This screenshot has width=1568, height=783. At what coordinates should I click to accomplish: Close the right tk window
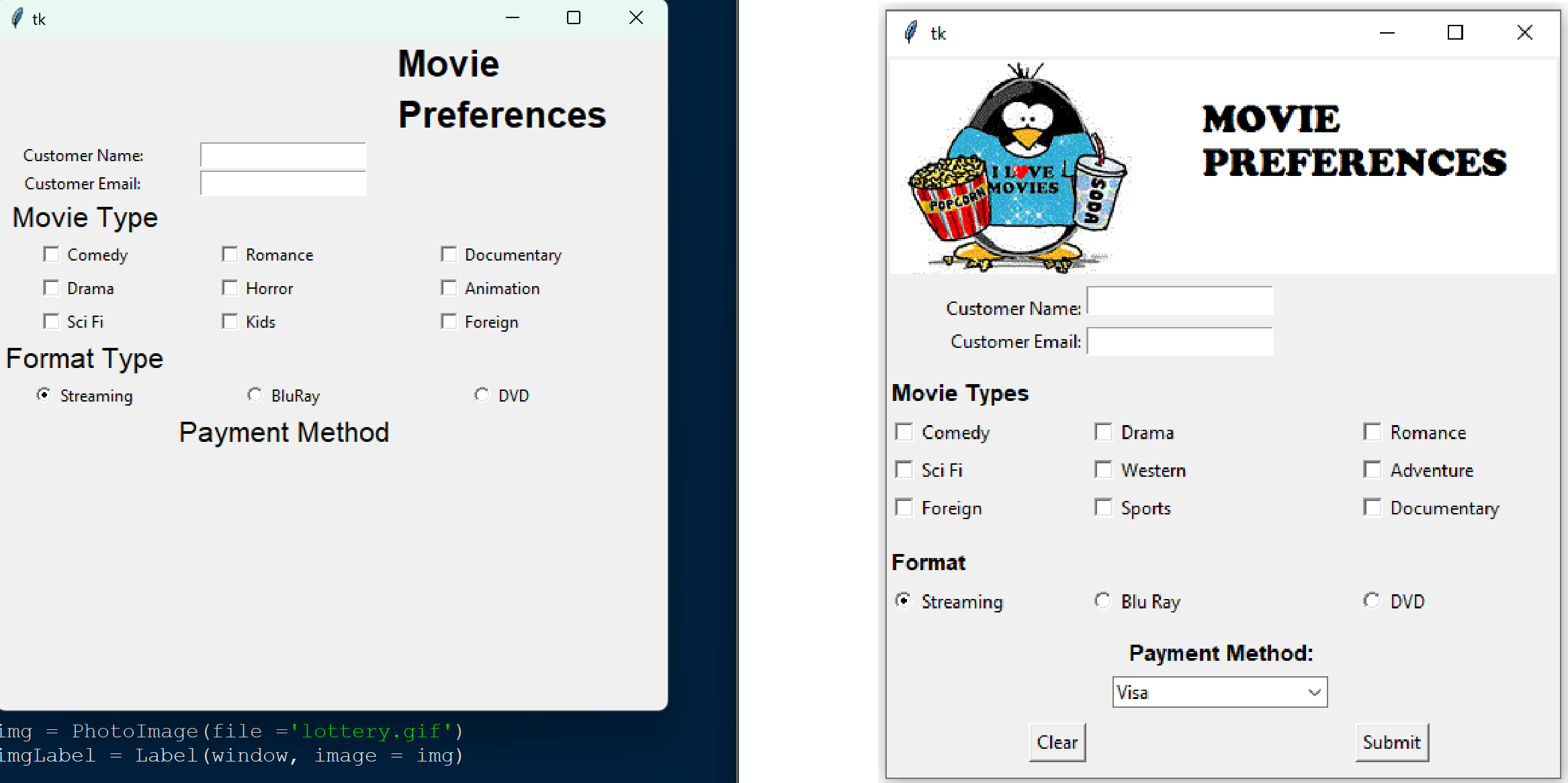(1524, 33)
